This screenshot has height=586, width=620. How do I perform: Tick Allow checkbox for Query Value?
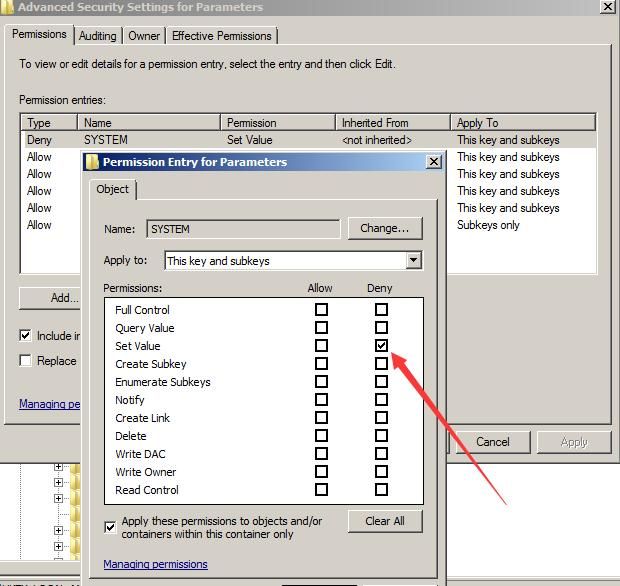[321, 327]
